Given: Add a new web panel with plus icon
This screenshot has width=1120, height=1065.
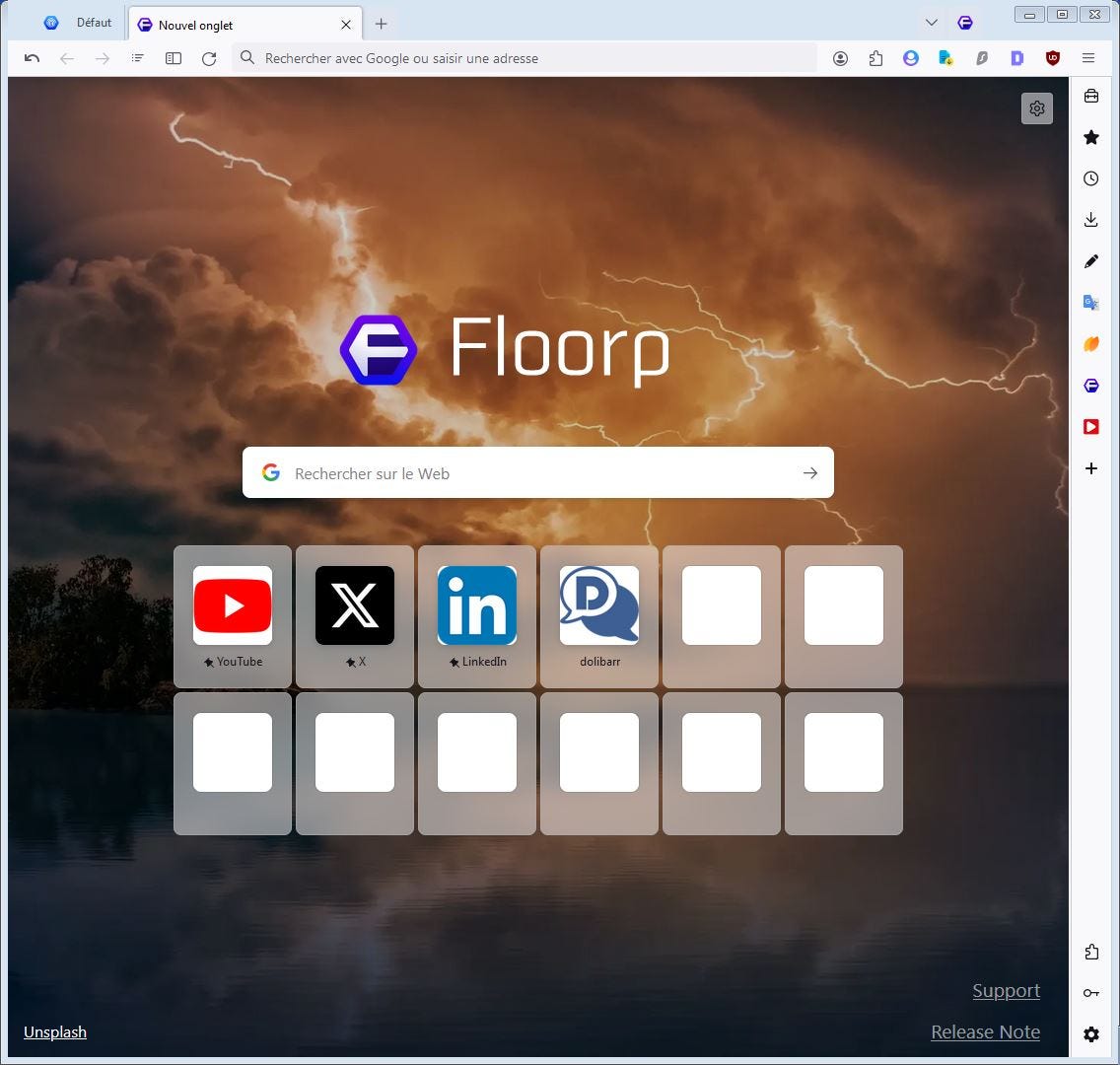Looking at the screenshot, I should (x=1090, y=468).
